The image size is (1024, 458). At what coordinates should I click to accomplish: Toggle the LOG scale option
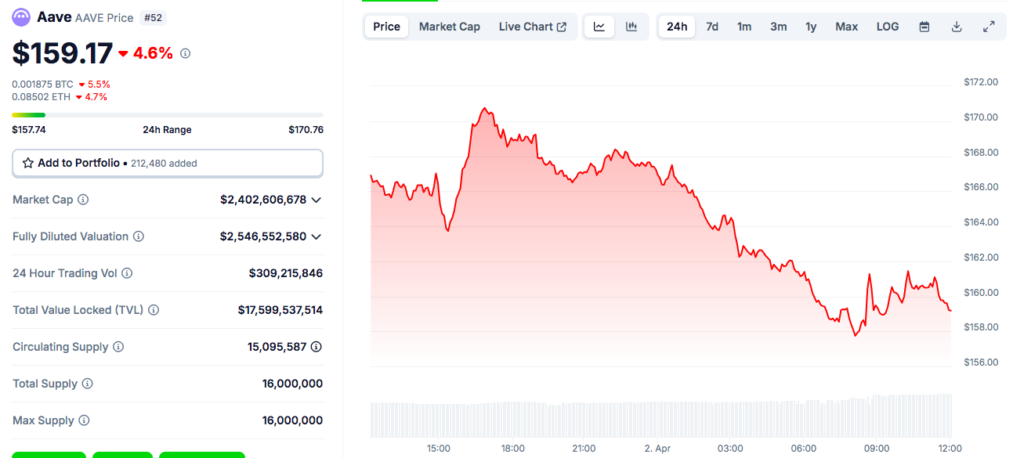click(887, 27)
